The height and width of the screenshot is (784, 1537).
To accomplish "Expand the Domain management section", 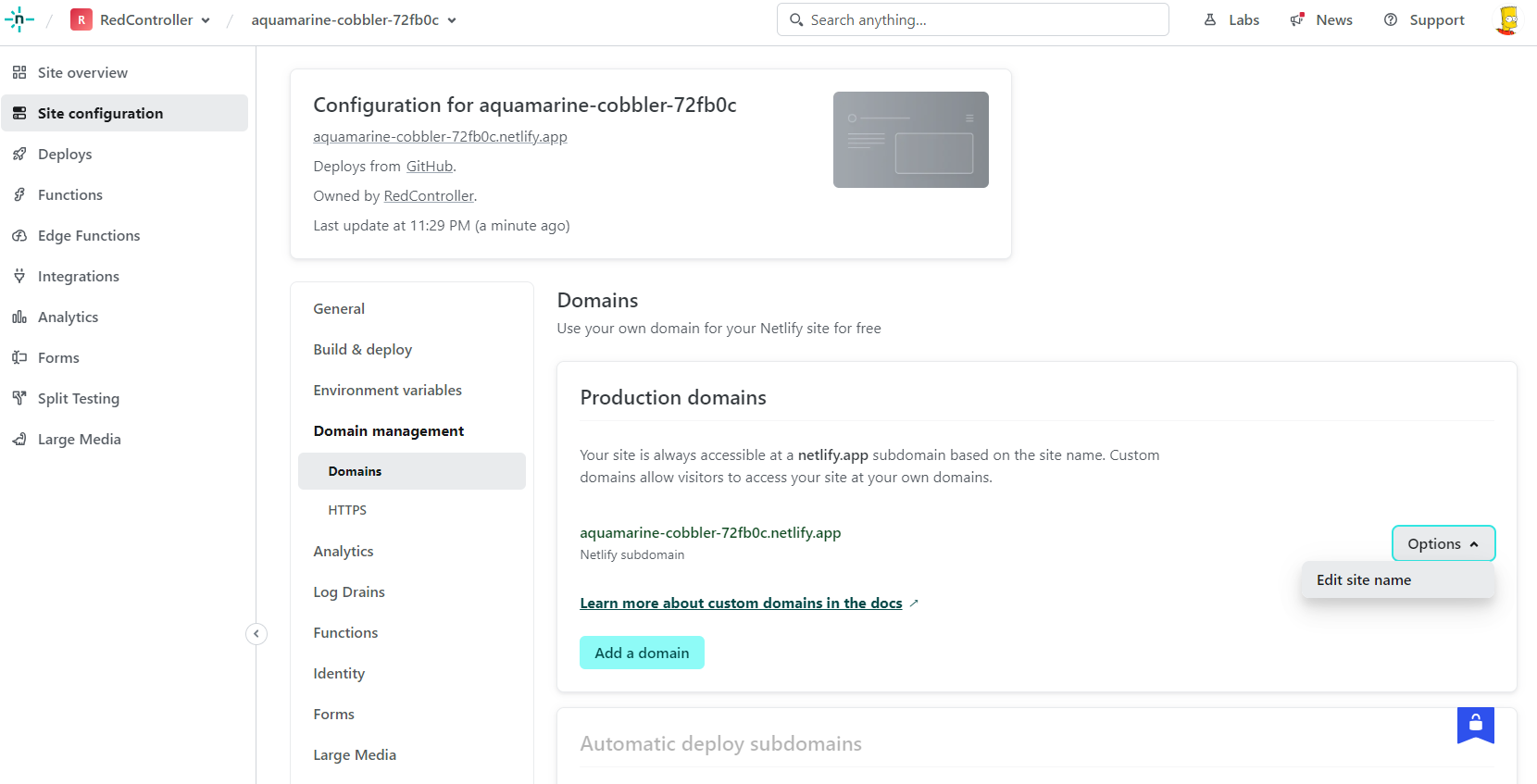I will 388,431.
